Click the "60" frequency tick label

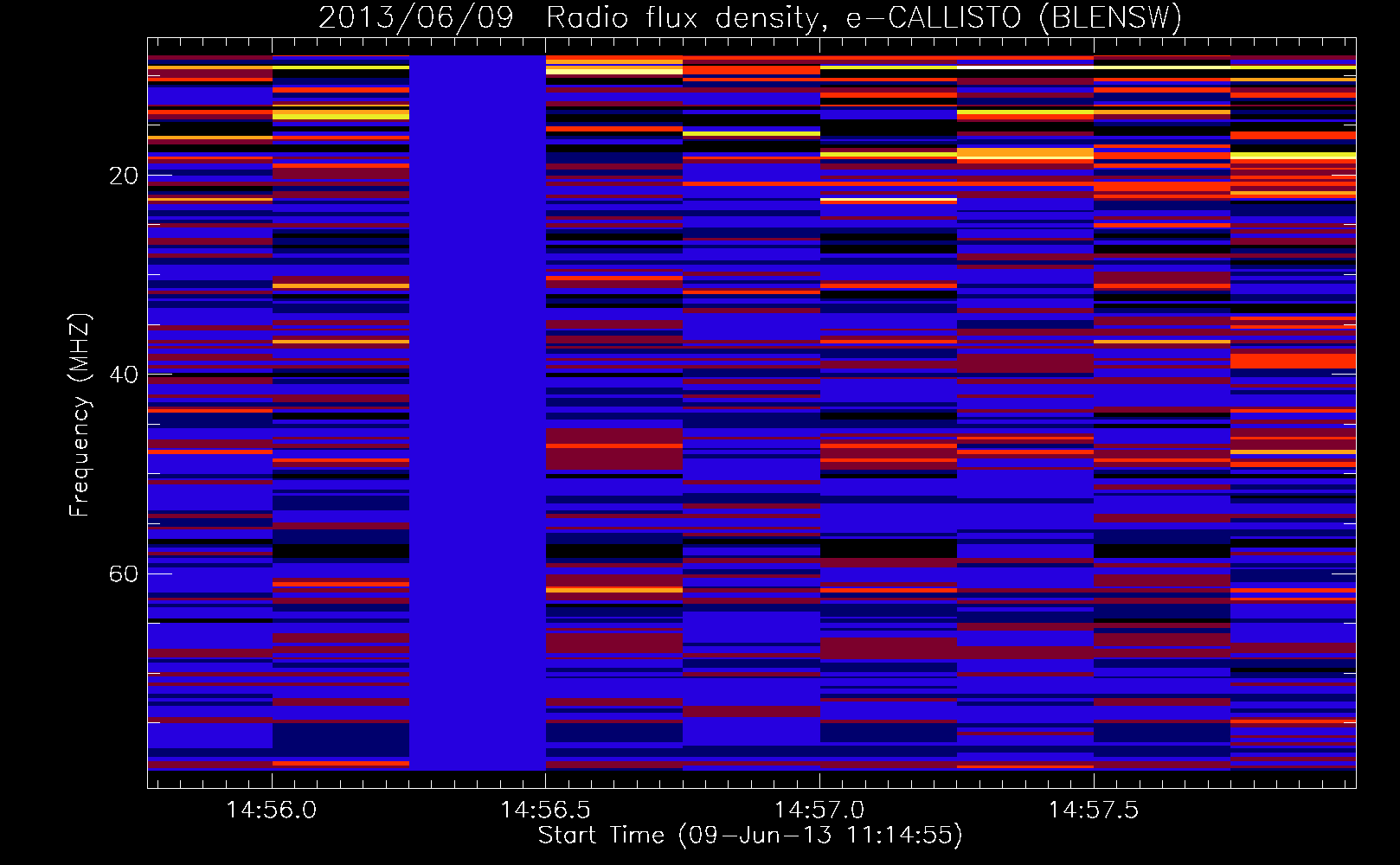click(x=124, y=573)
